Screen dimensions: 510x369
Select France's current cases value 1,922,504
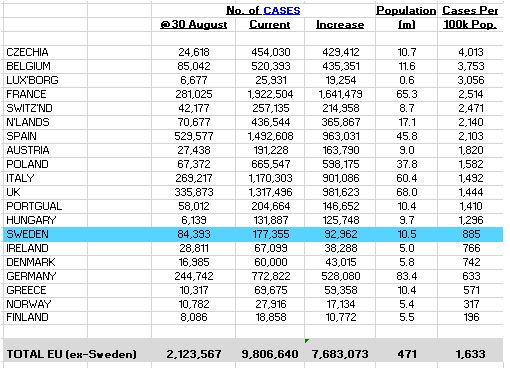click(270, 94)
